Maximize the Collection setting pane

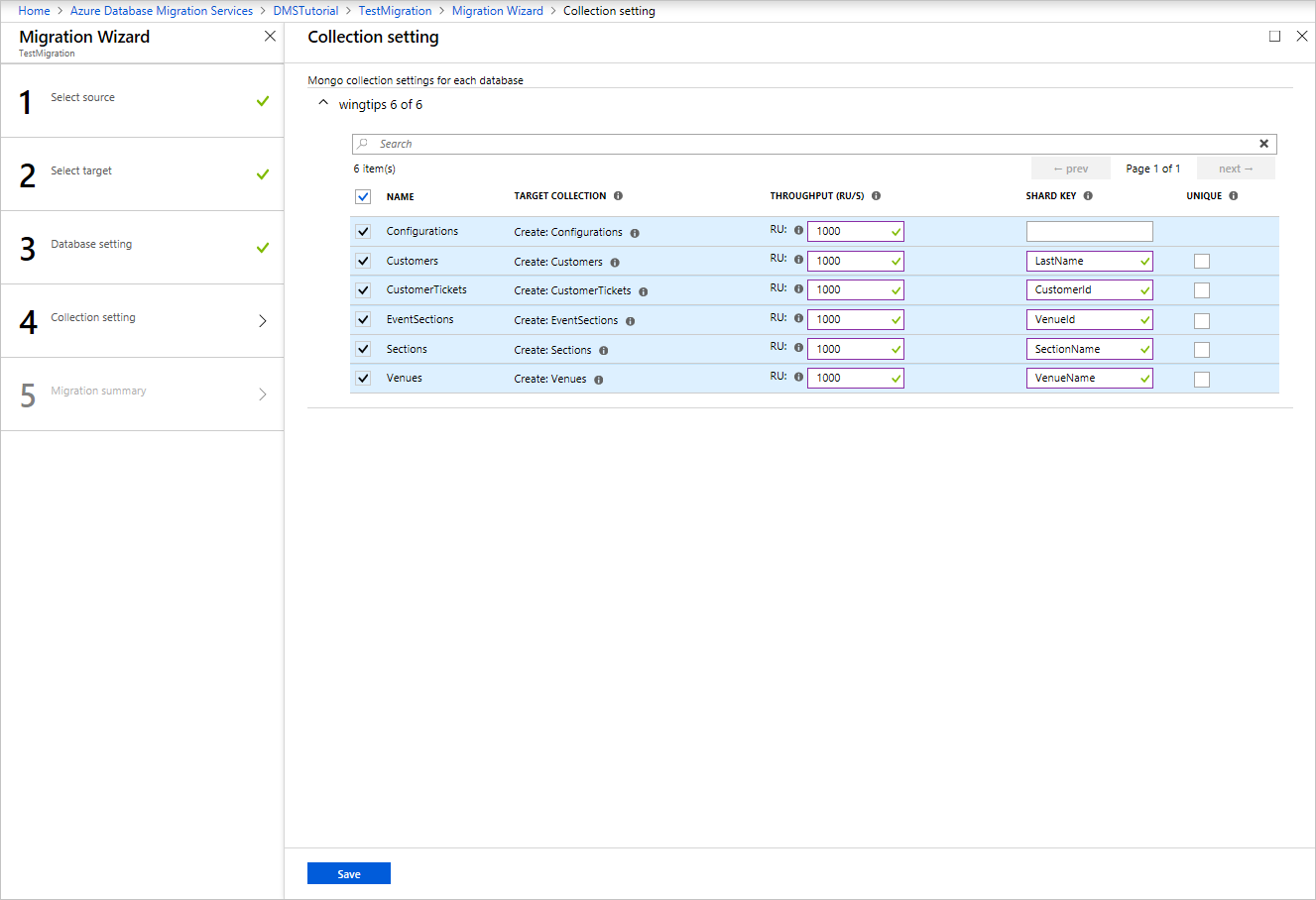click(x=1274, y=37)
